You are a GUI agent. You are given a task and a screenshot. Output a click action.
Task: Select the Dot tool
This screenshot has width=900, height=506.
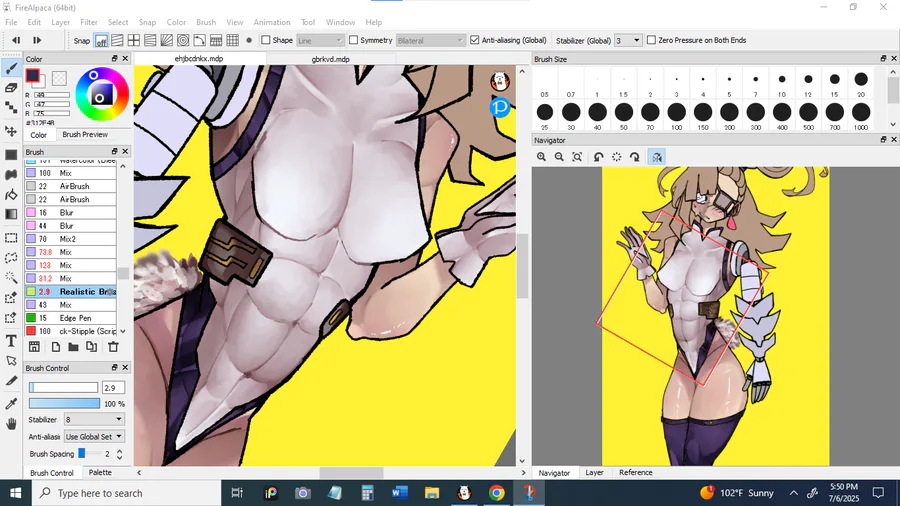coord(11,107)
